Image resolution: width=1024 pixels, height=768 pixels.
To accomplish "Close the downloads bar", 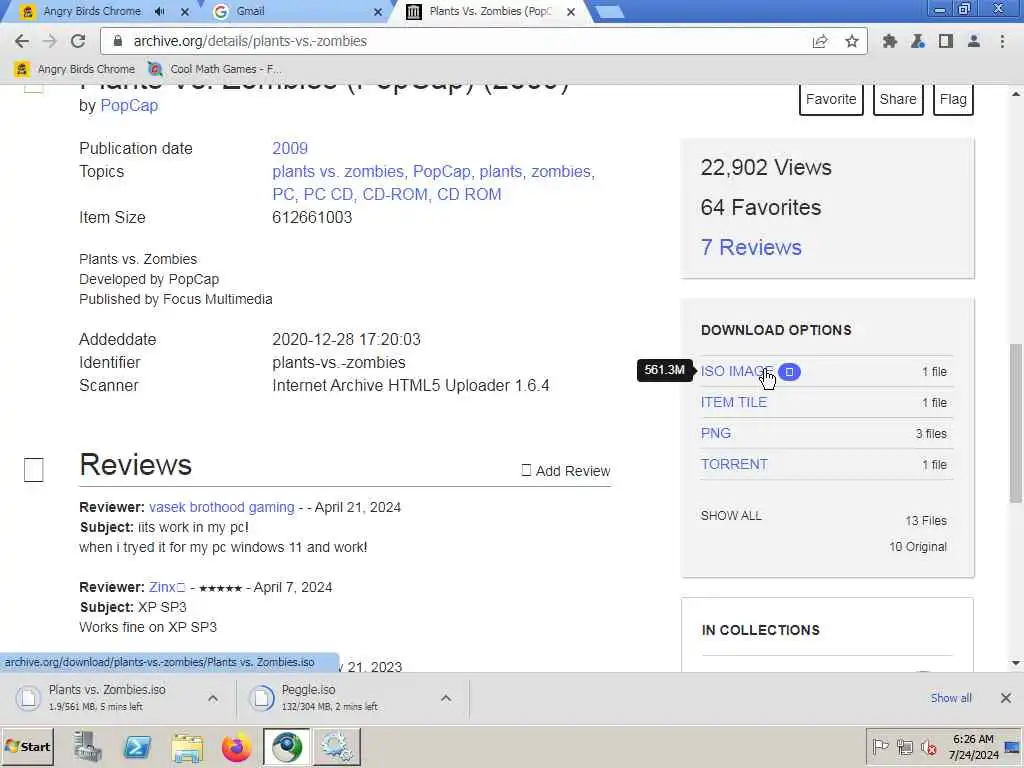I will tap(1006, 698).
